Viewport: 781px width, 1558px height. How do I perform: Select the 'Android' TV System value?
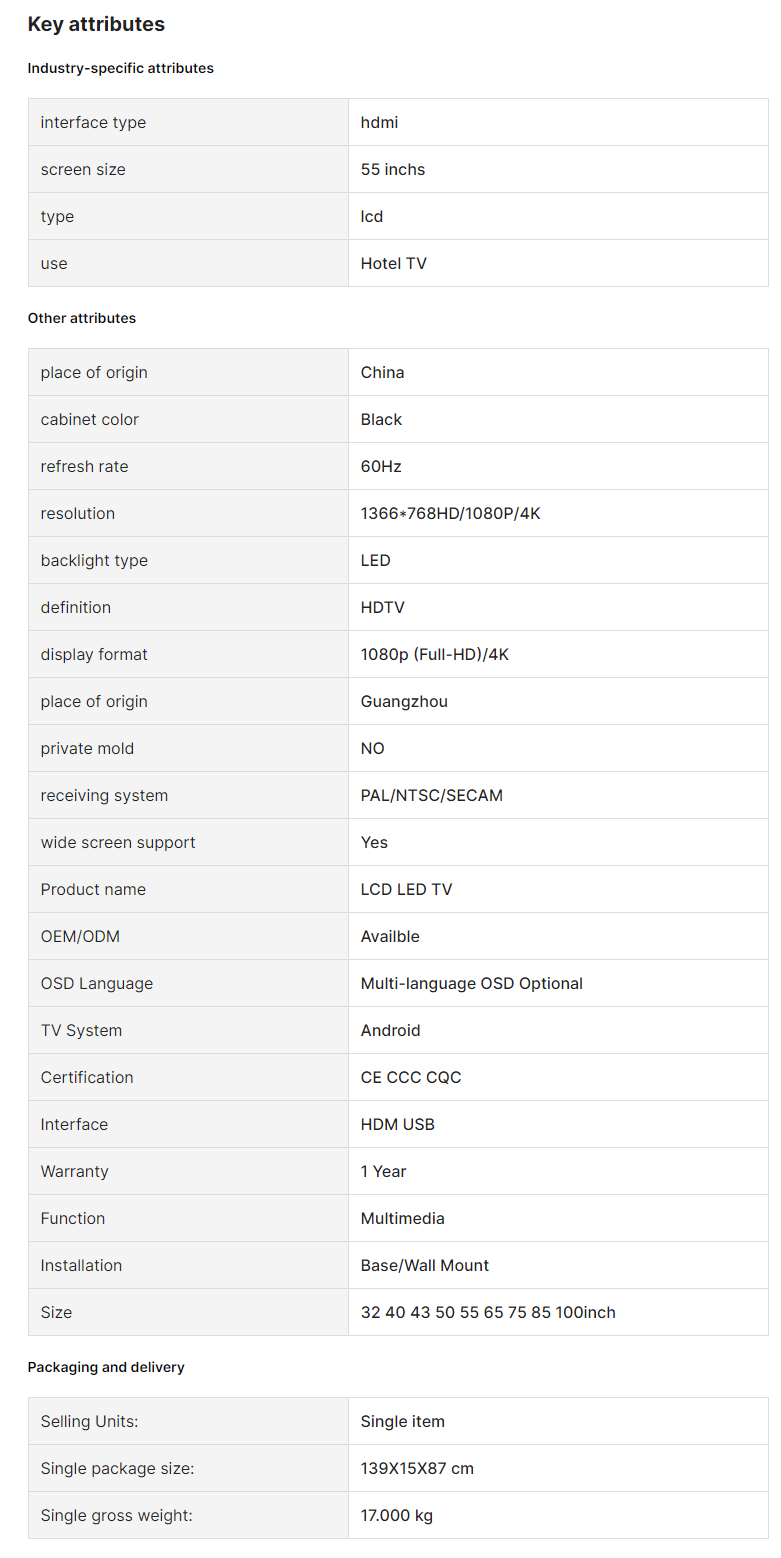391,1030
